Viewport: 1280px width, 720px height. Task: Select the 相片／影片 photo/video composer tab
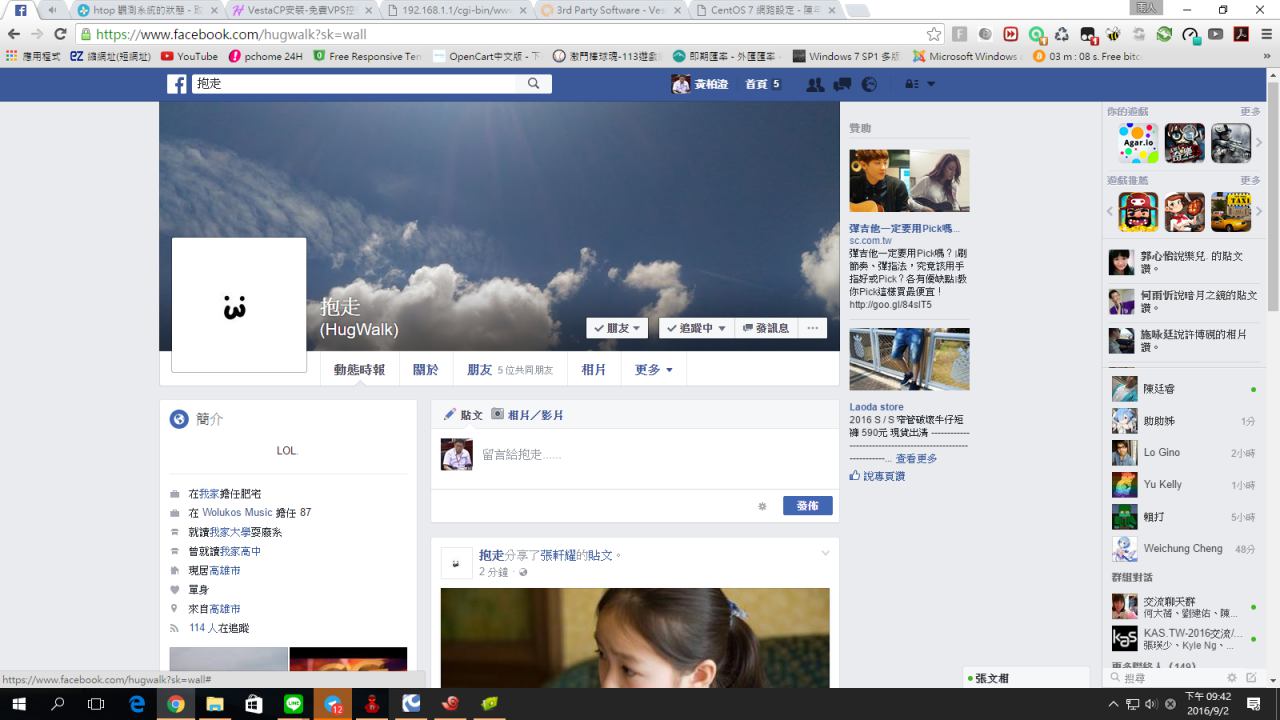(x=528, y=415)
